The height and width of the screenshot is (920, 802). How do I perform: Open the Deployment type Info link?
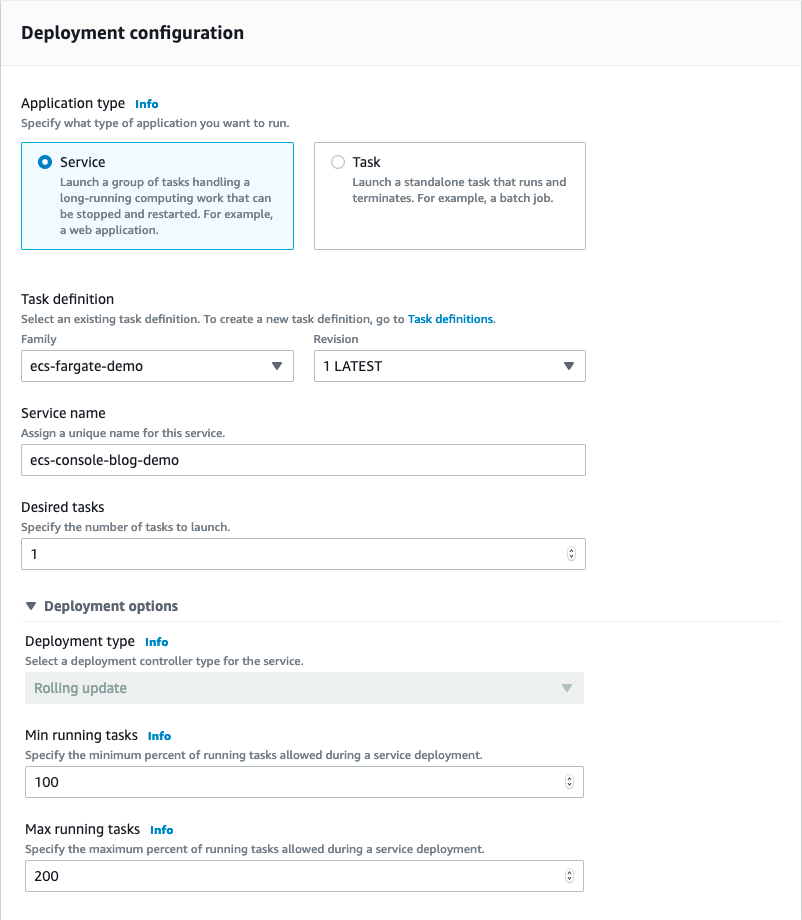[x=157, y=642]
